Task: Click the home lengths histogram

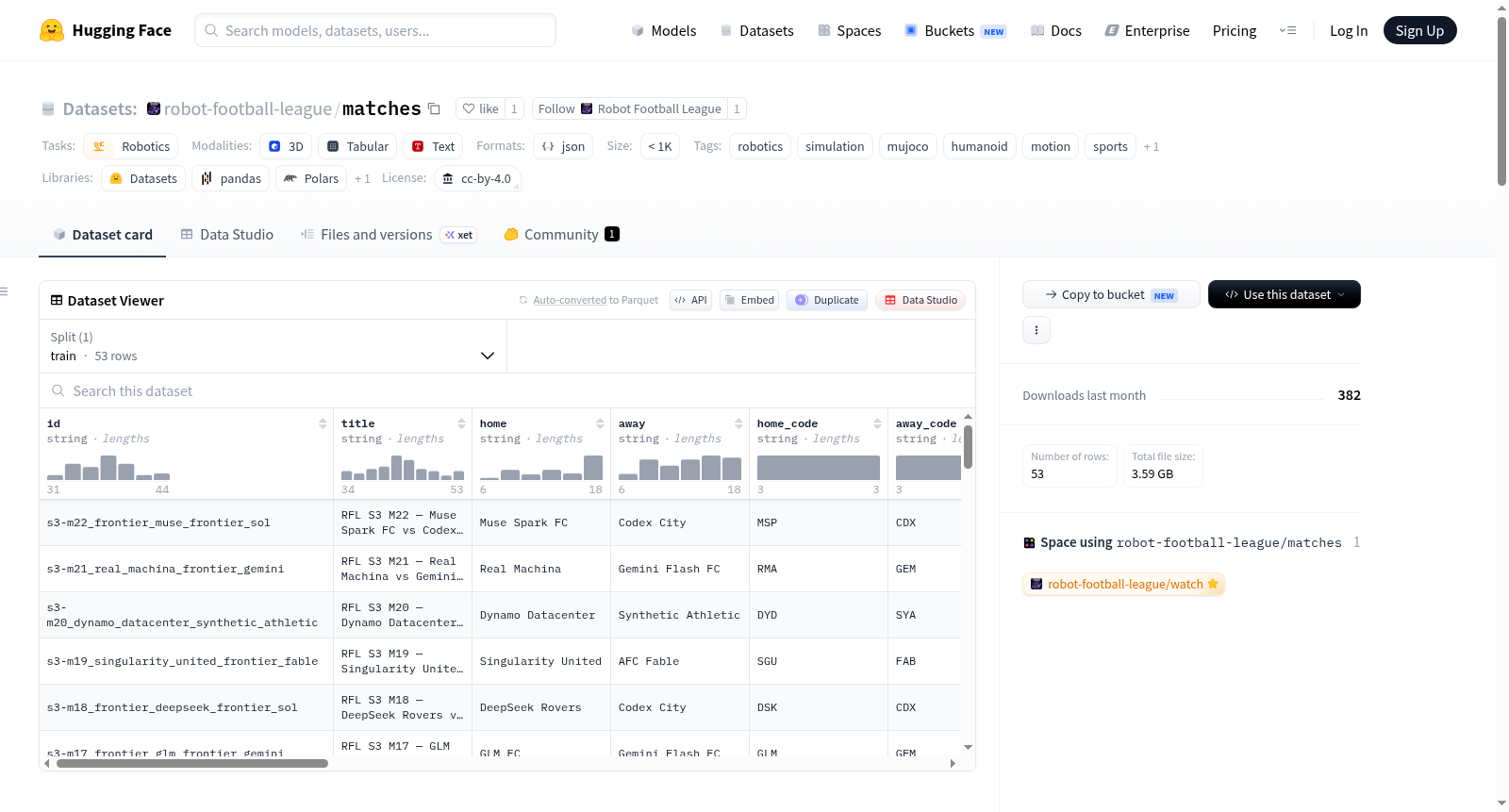Action: [x=541, y=468]
